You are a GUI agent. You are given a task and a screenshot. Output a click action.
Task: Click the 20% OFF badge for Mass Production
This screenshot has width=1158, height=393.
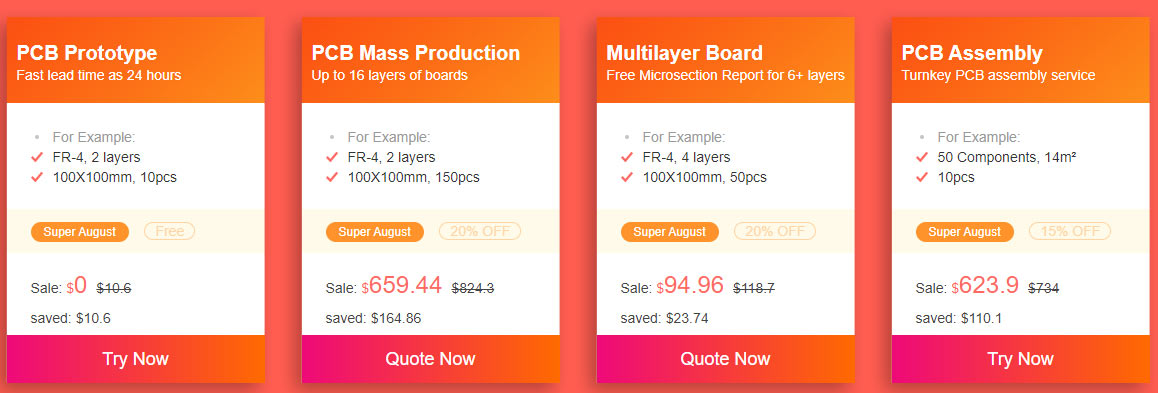tap(480, 231)
